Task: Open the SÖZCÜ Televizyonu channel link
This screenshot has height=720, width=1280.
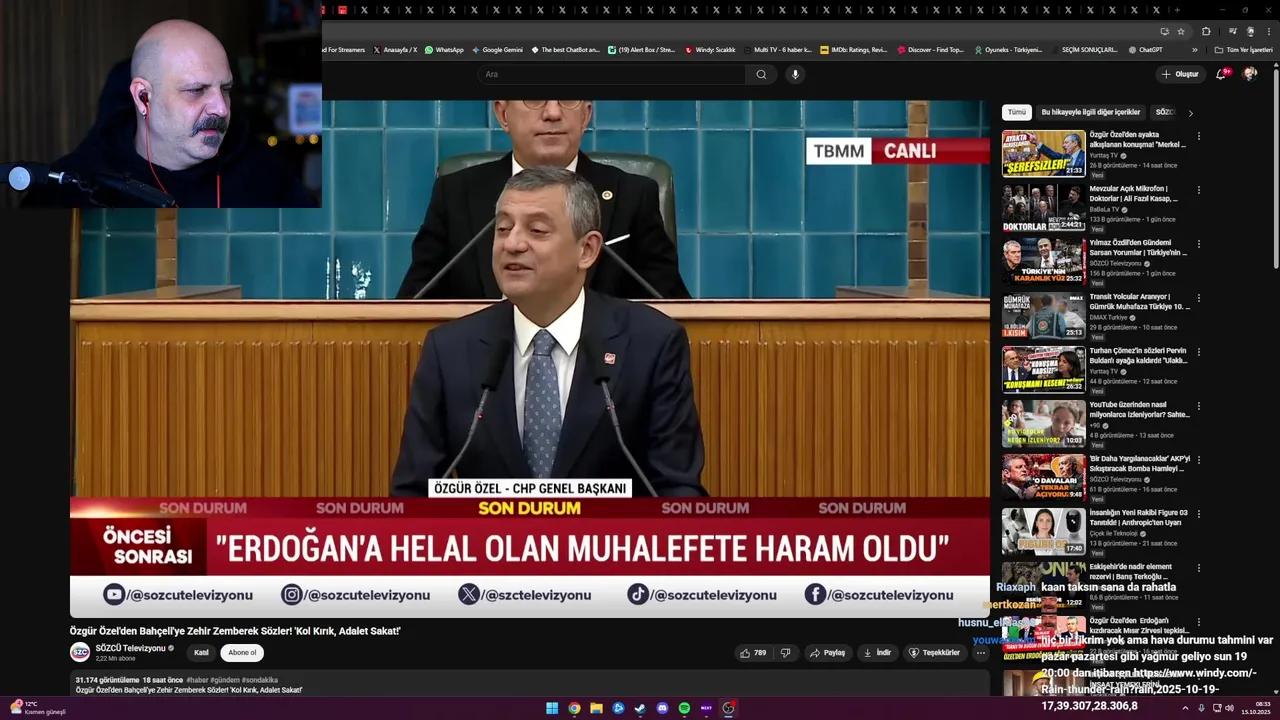Action: [x=130, y=648]
